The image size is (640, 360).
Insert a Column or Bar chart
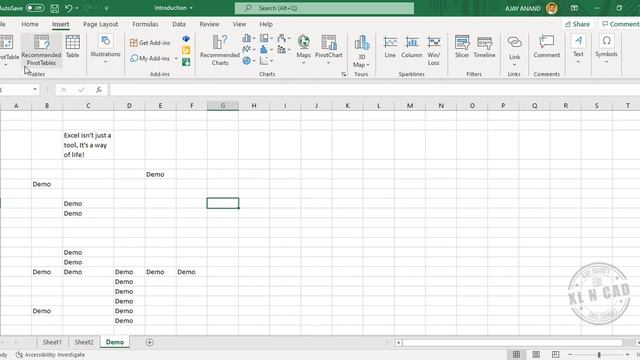click(x=249, y=38)
